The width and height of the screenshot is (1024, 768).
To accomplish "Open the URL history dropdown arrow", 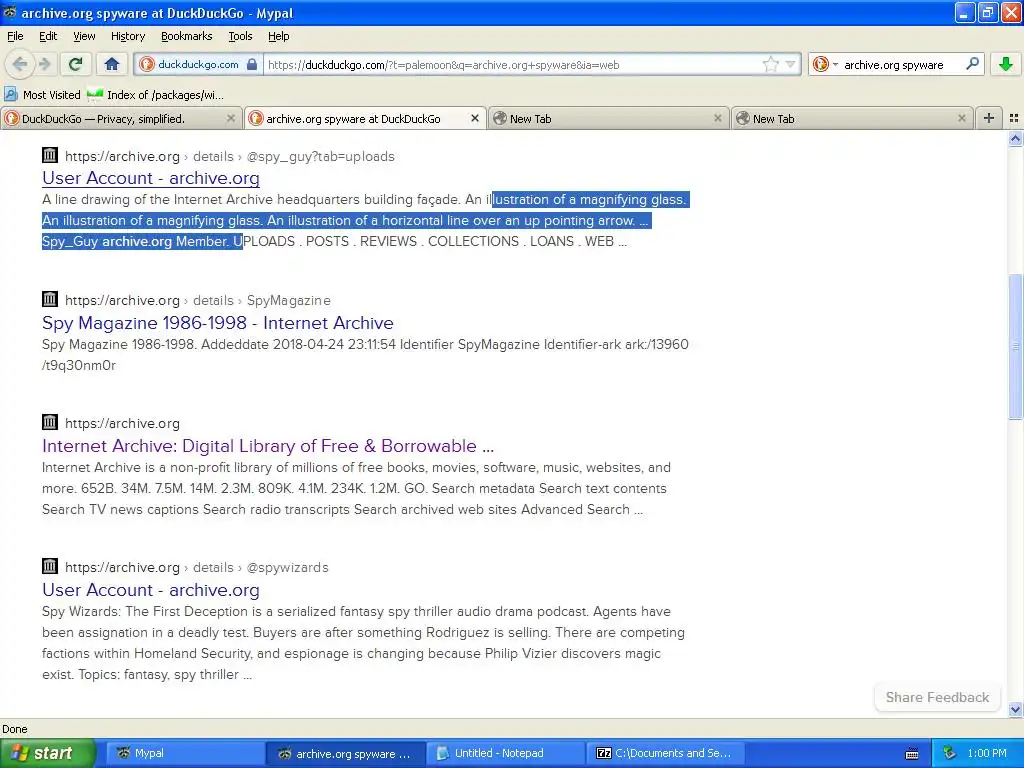I will (x=790, y=64).
